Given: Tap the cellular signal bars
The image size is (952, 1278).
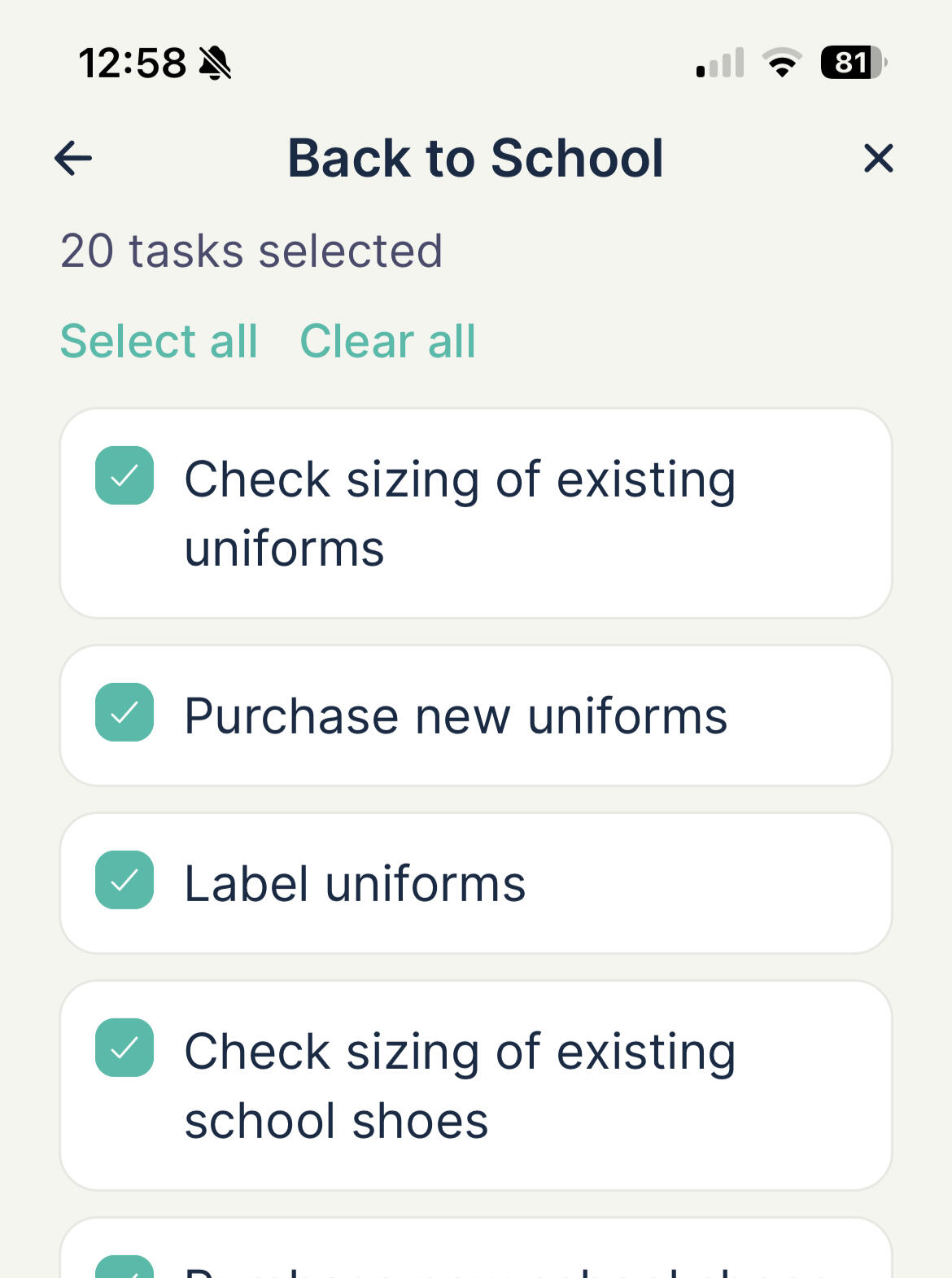Looking at the screenshot, I should pyautogui.click(x=720, y=63).
